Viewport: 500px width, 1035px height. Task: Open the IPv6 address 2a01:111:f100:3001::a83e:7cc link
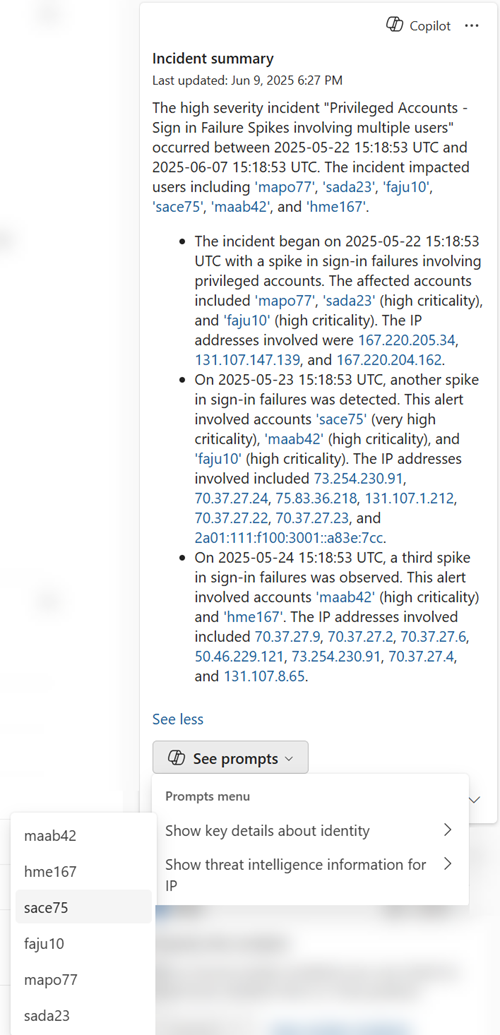(x=299, y=538)
